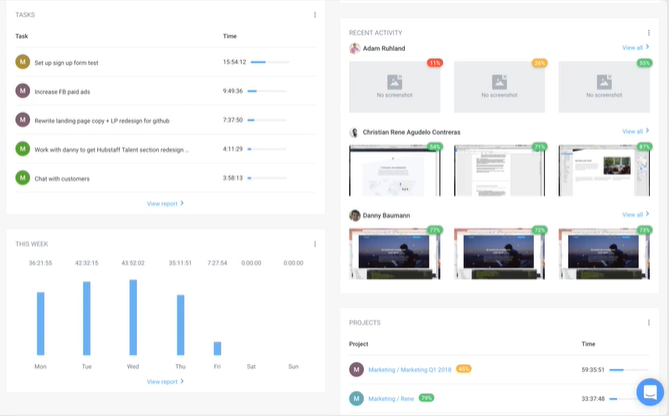Select task Rewrite landing page copy + LP redesign

(102, 121)
